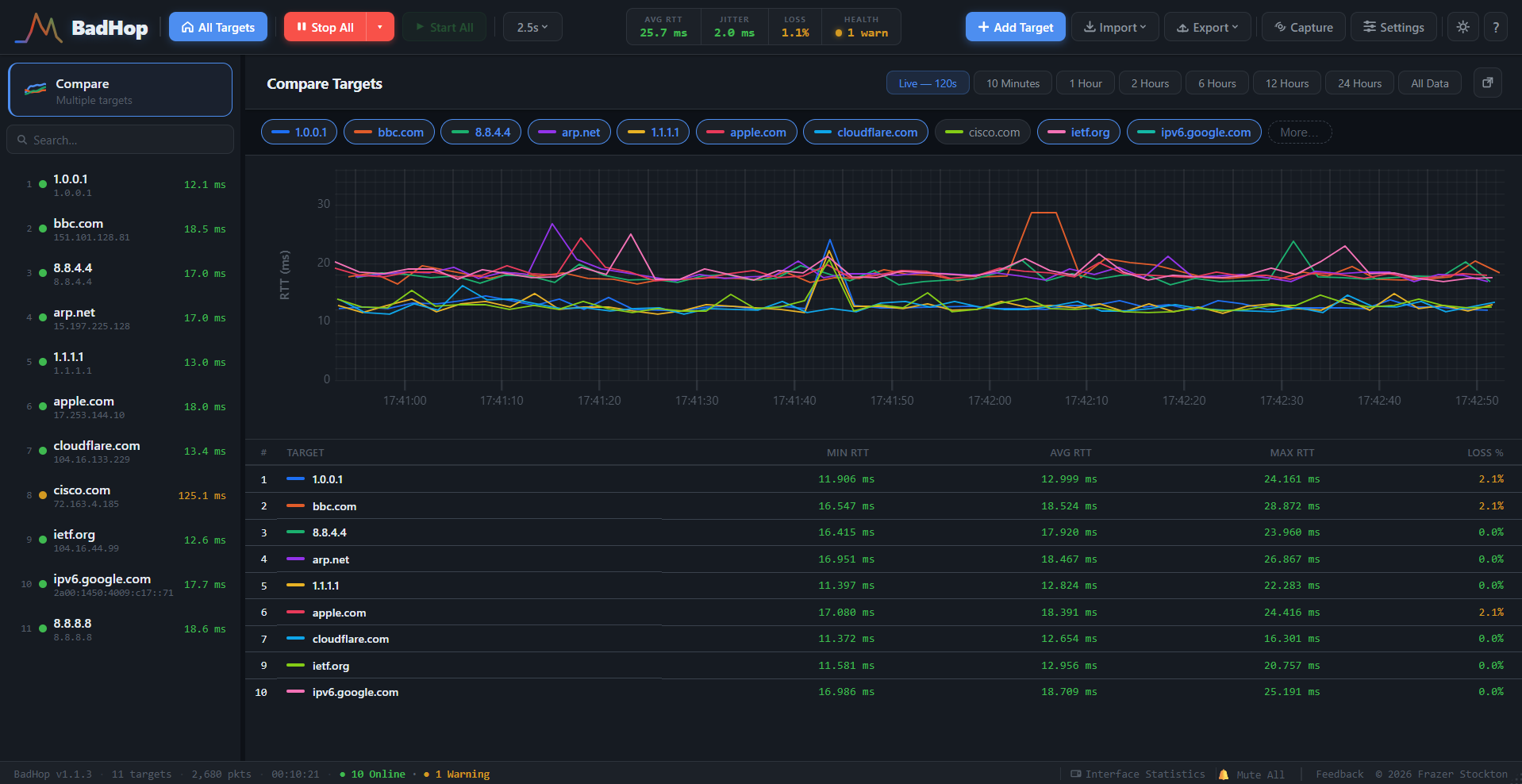Click the apple.com green status dot in sidebar

(x=43, y=406)
